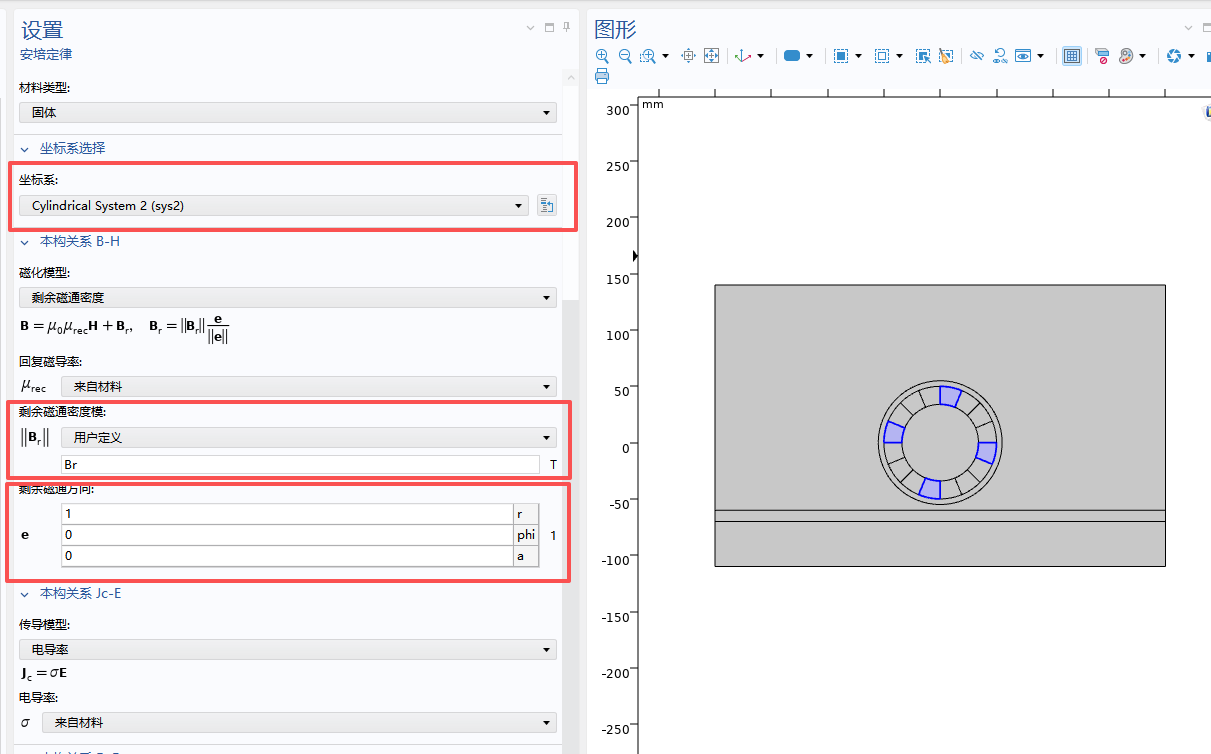
Task: Click the zoom out icon
Action: tap(625, 56)
